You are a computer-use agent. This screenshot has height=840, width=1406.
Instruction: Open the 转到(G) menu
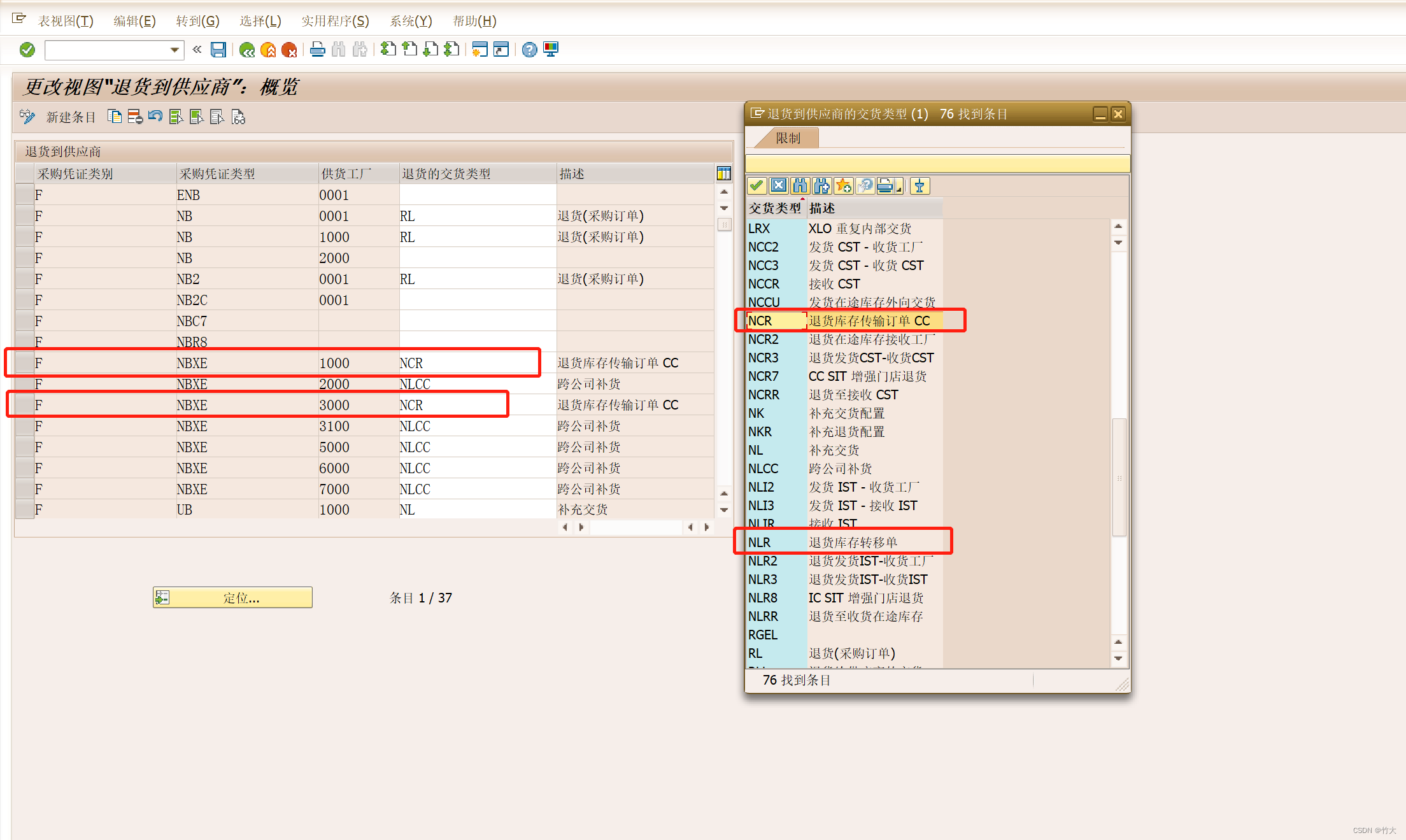(x=197, y=21)
